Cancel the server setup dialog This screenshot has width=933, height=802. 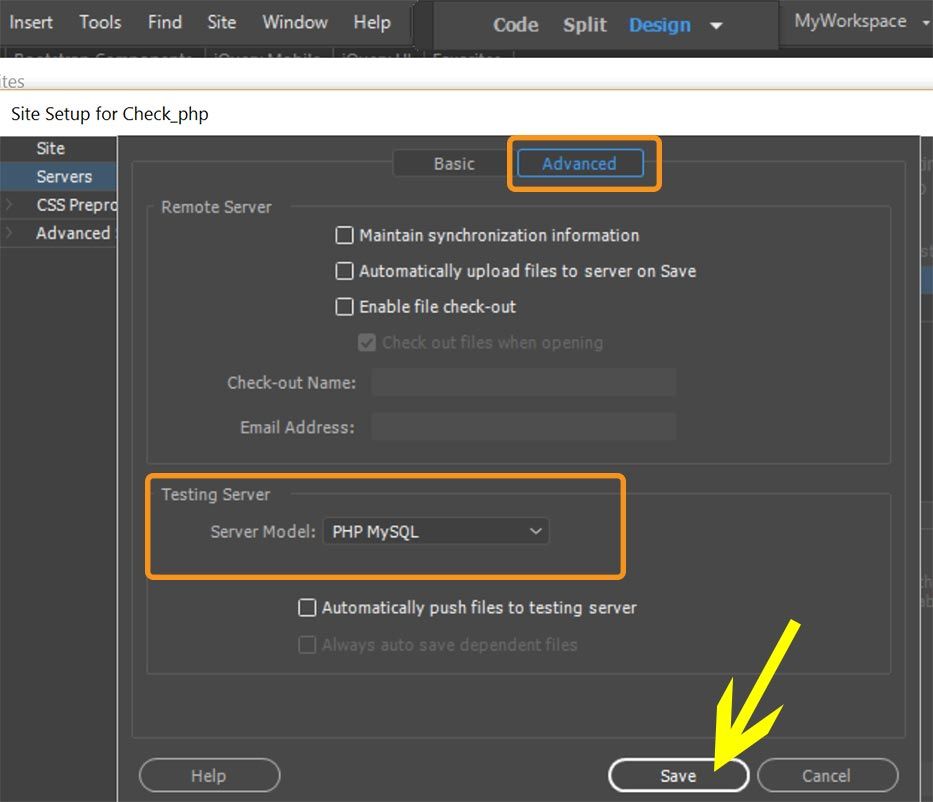tap(827, 775)
